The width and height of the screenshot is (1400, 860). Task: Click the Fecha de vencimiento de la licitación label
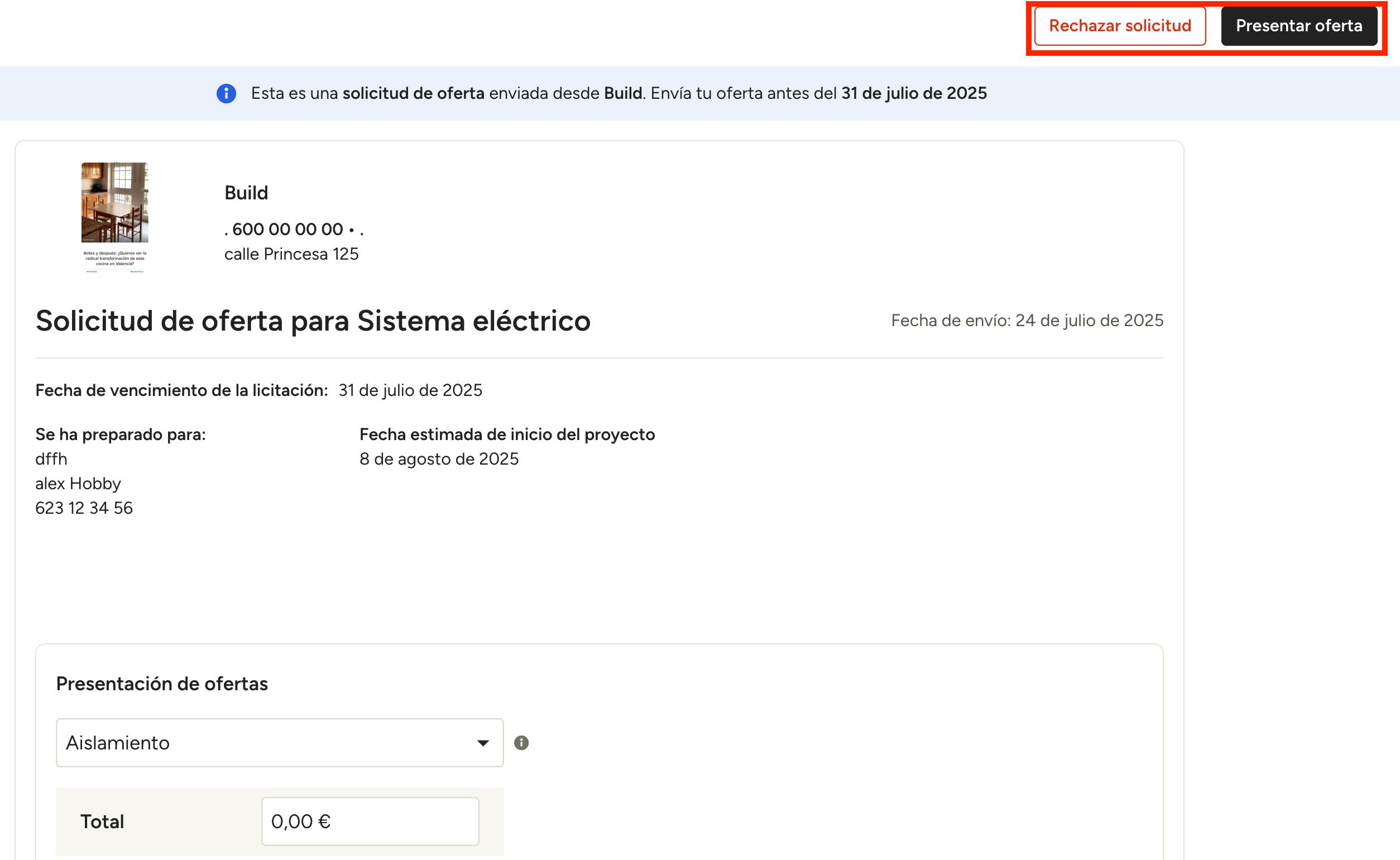coord(181,390)
